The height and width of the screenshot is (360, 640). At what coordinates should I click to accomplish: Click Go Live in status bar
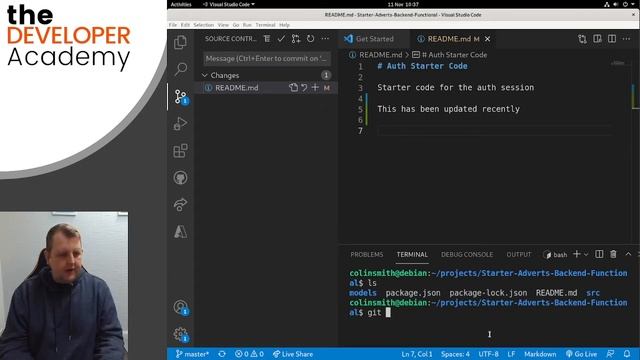[581, 354]
